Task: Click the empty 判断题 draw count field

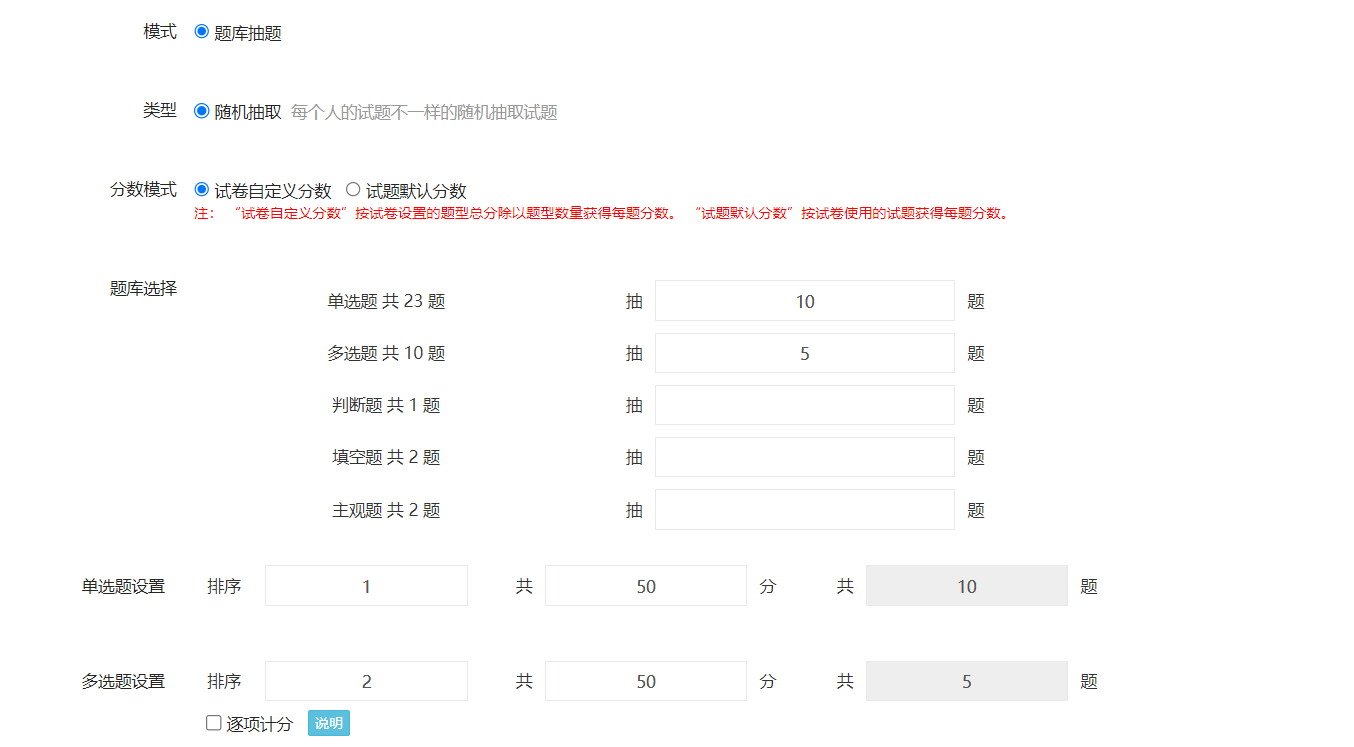Action: click(x=804, y=404)
